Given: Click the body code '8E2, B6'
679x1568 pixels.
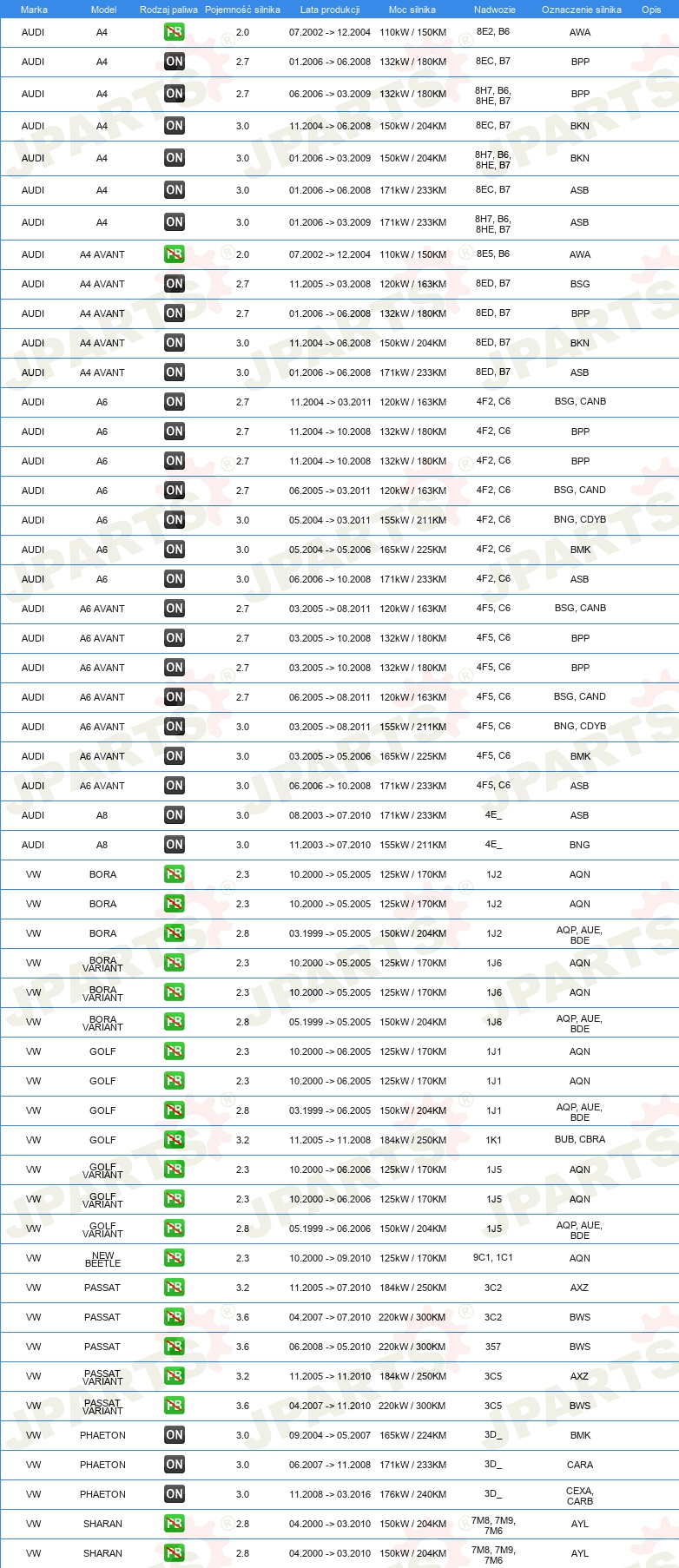Looking at the screenshot, I should tap(493, 31).
